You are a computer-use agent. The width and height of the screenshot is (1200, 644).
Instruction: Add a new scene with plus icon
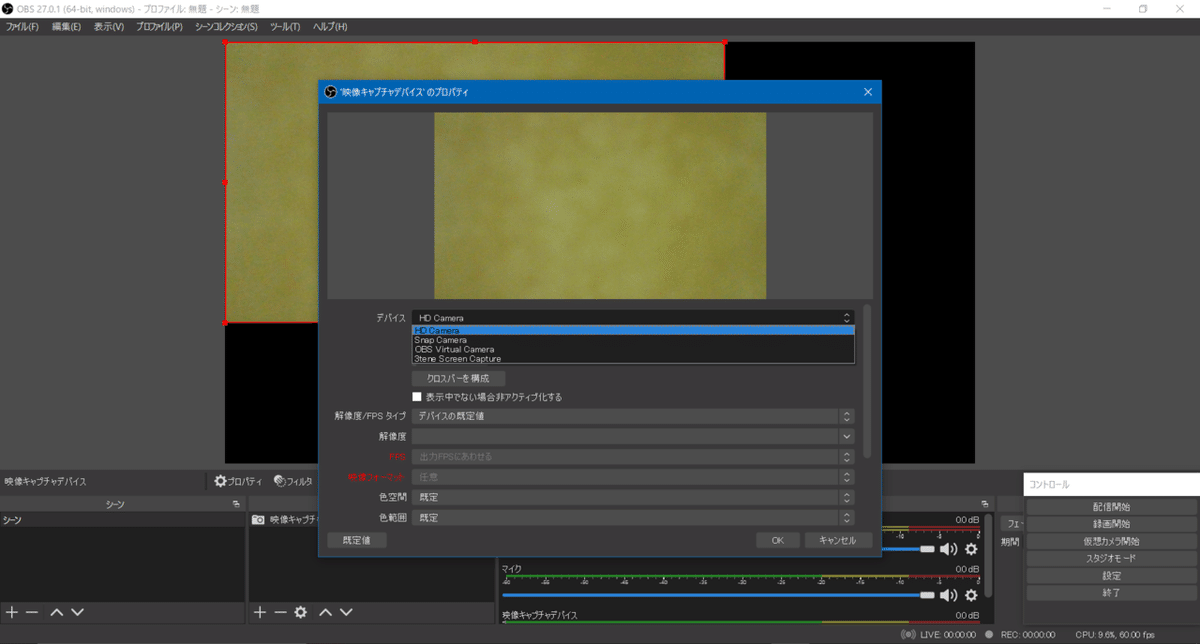pyautogui.click(x=12, y=612)
